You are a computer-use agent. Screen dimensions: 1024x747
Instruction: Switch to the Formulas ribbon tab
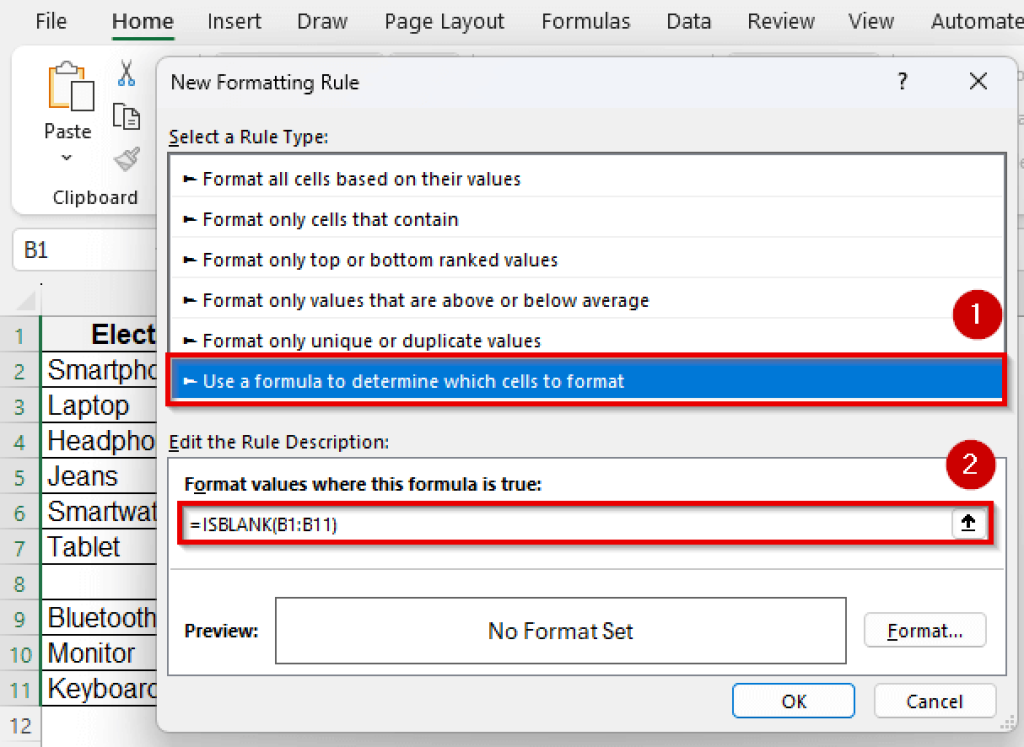tap(585, 20)
